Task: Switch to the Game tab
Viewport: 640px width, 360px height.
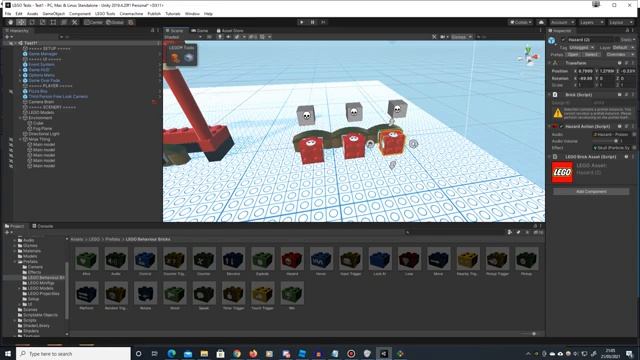Action: 200,31
